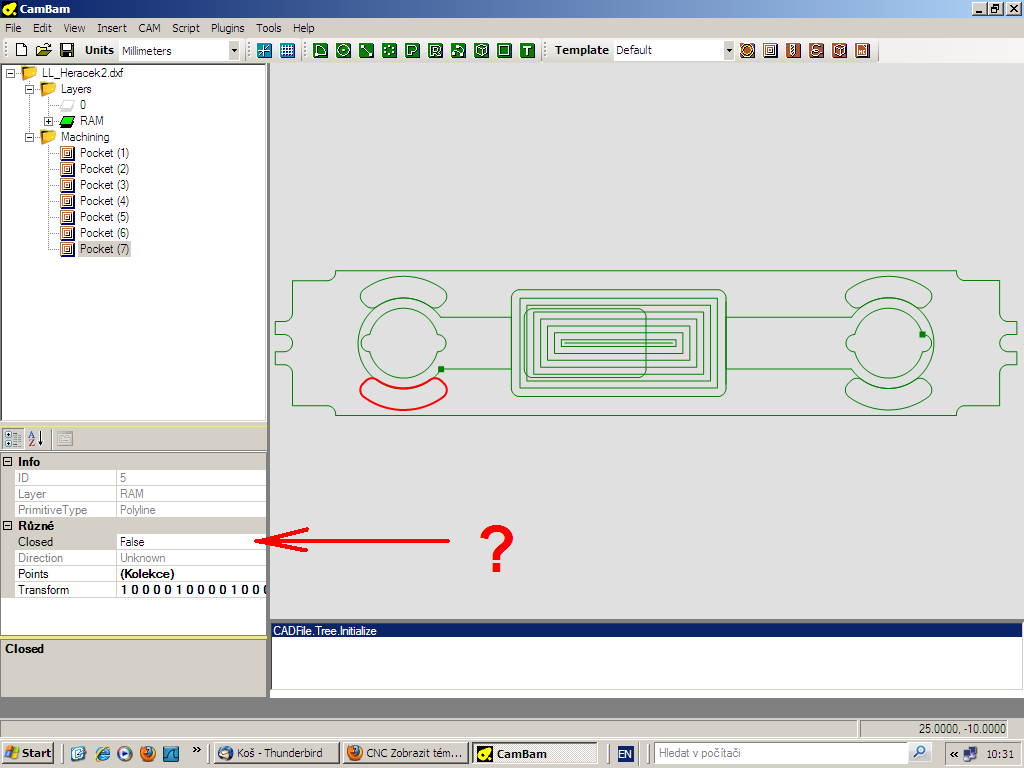Open the Units dropdown
This screenshot has height=768, width=1024.
point(234,50)
